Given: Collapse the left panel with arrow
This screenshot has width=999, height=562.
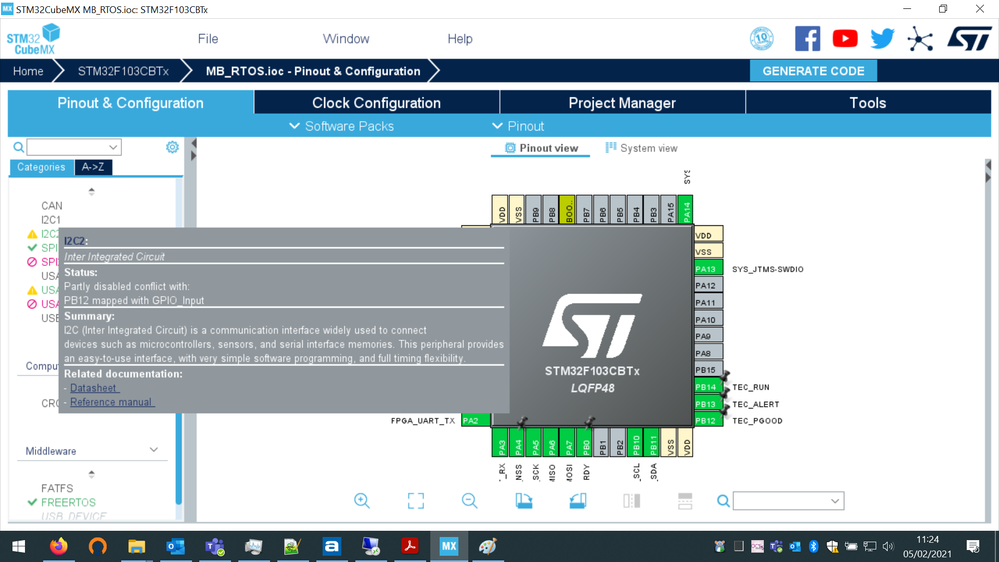Looking at the screenshot, I should pos(194,143).
